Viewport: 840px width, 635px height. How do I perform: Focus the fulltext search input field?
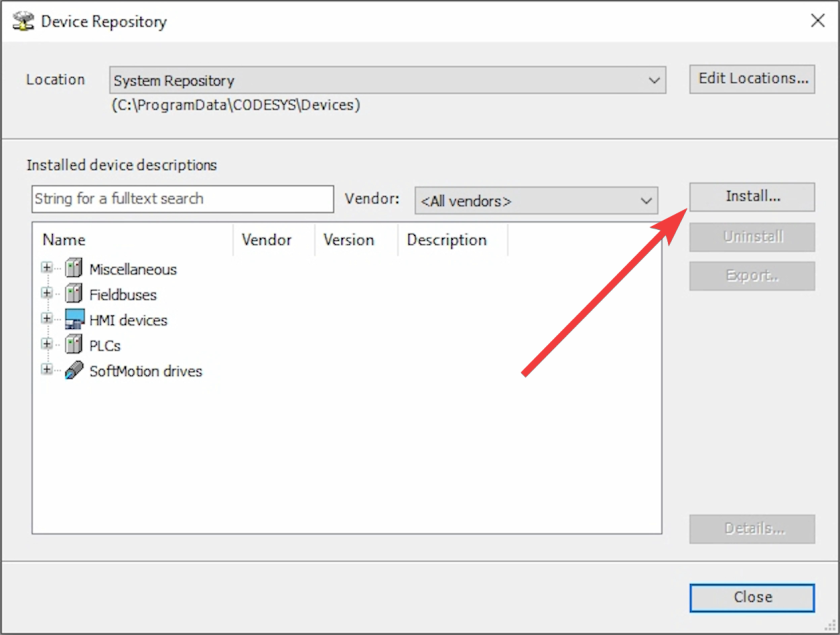click(183, 199)
